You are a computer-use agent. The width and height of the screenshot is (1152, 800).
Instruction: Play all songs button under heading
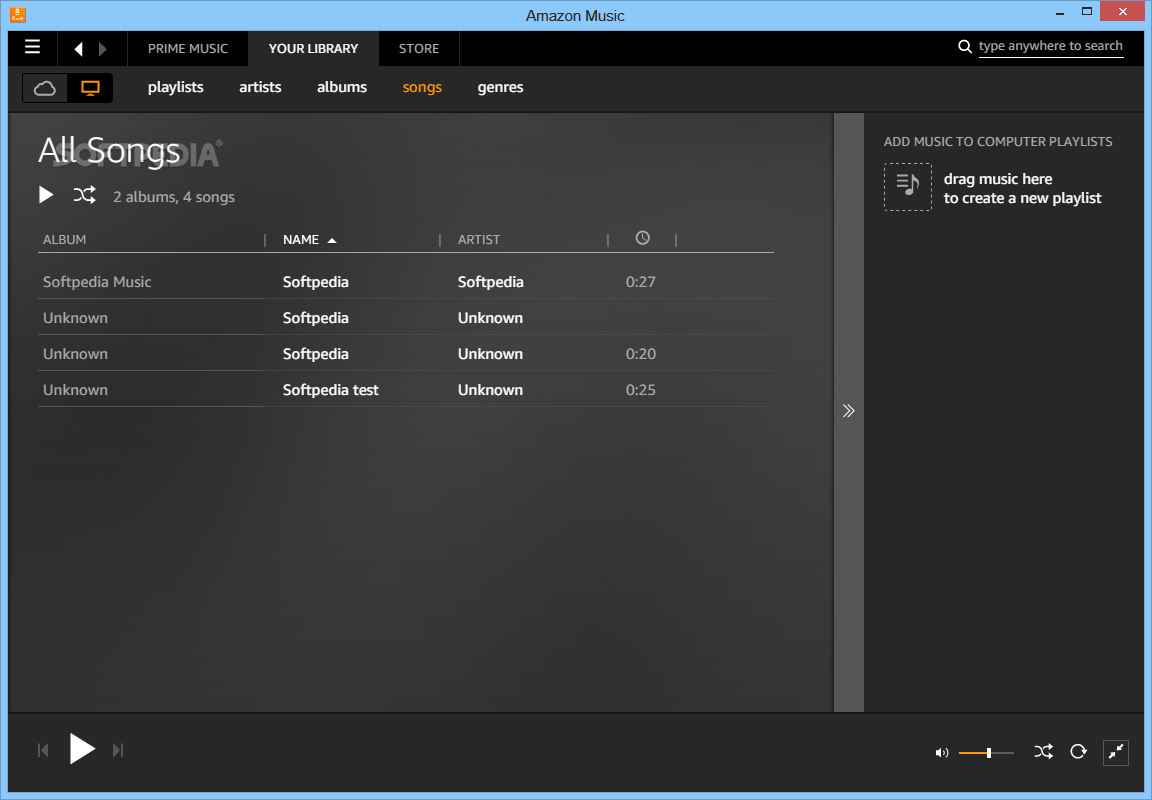point(46,195)
